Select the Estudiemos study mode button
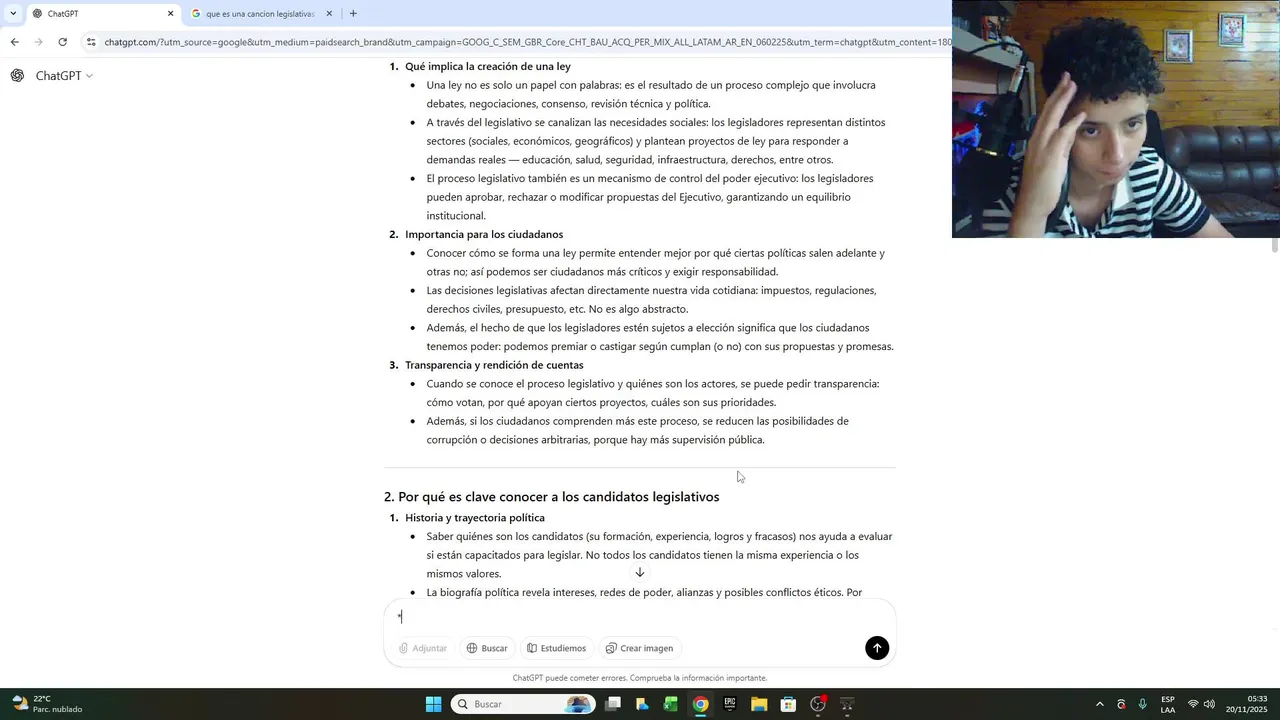1280x720 pixels. (x=557, y=648)
